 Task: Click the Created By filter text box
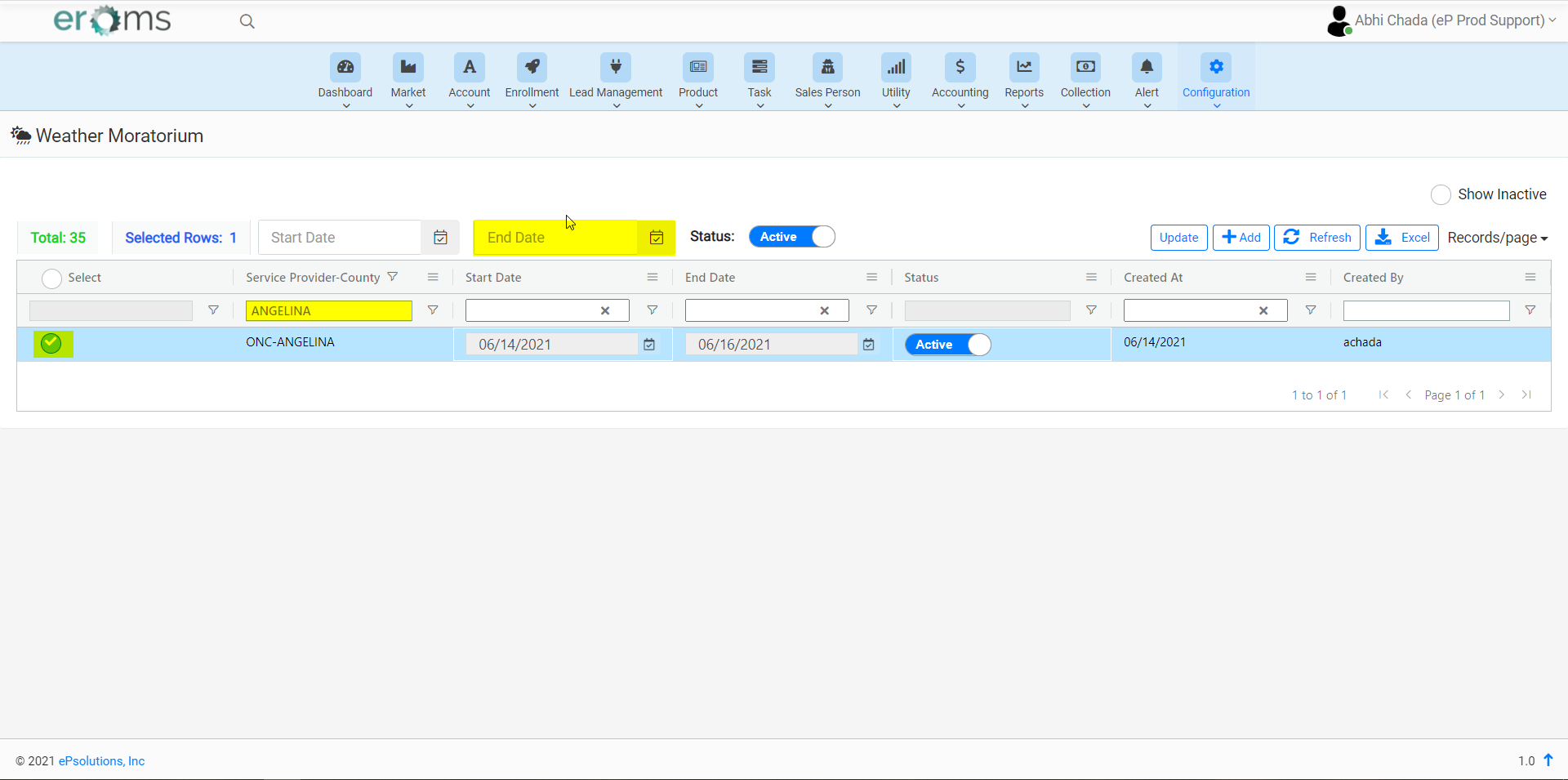pos(1426,310)
